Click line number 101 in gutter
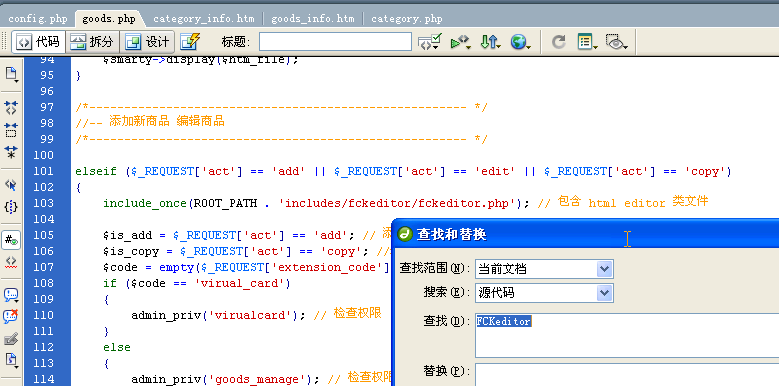The width and height of the screenshot is (779, 386). click(x=43, y=171)
